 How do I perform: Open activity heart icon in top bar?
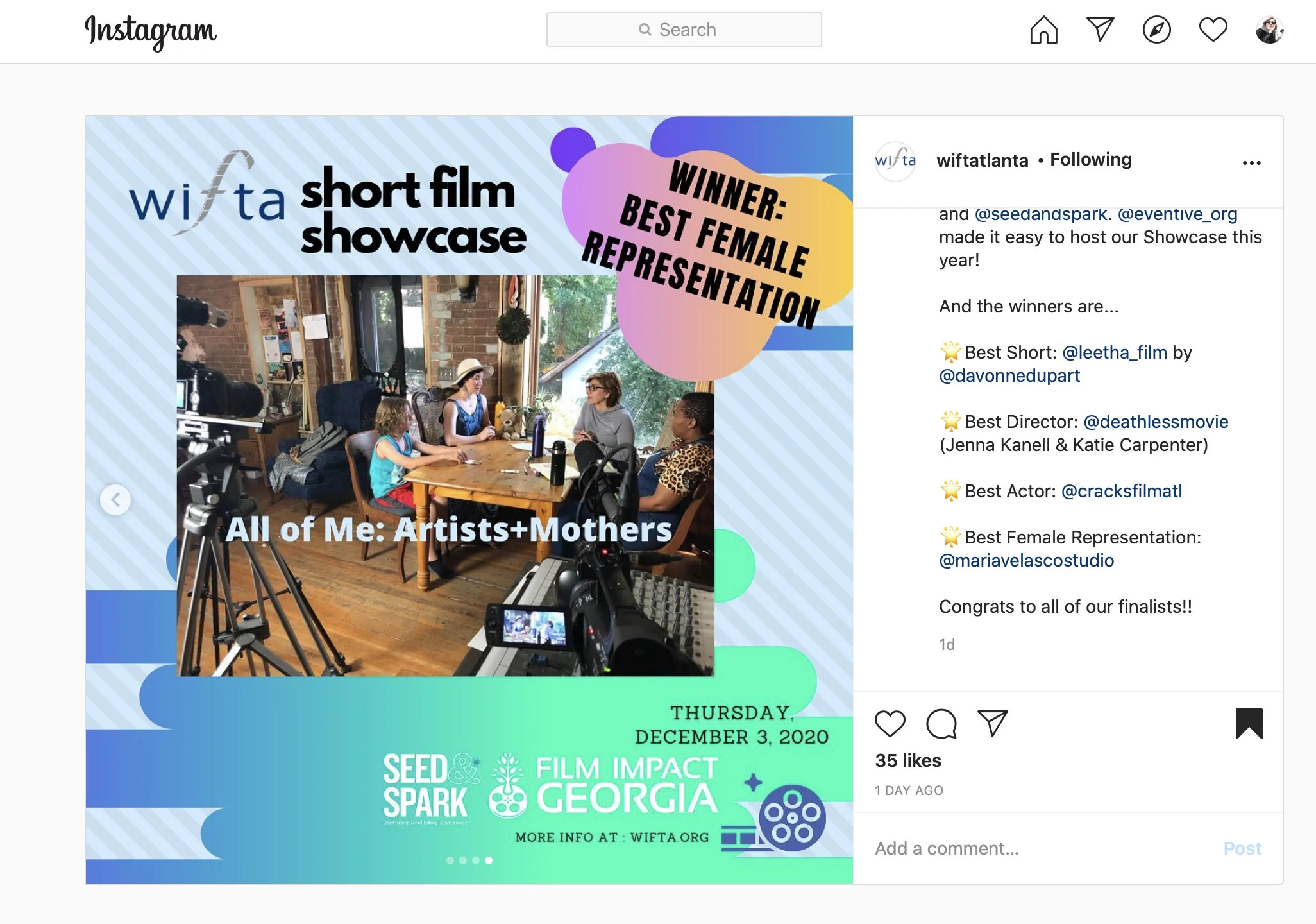1213,30
